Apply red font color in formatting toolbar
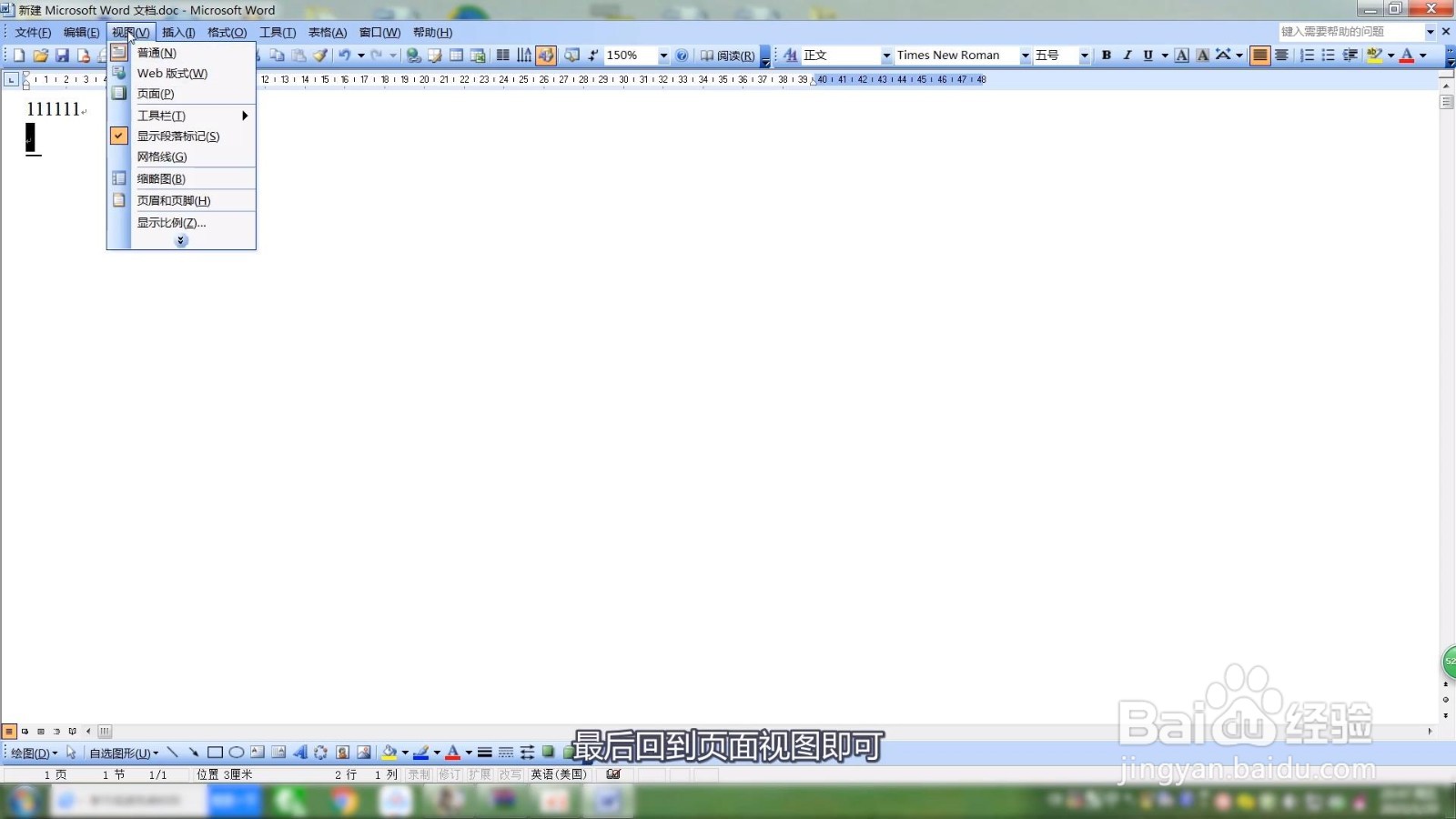This screenshot has height=819, width=1456. (1407, 56)
